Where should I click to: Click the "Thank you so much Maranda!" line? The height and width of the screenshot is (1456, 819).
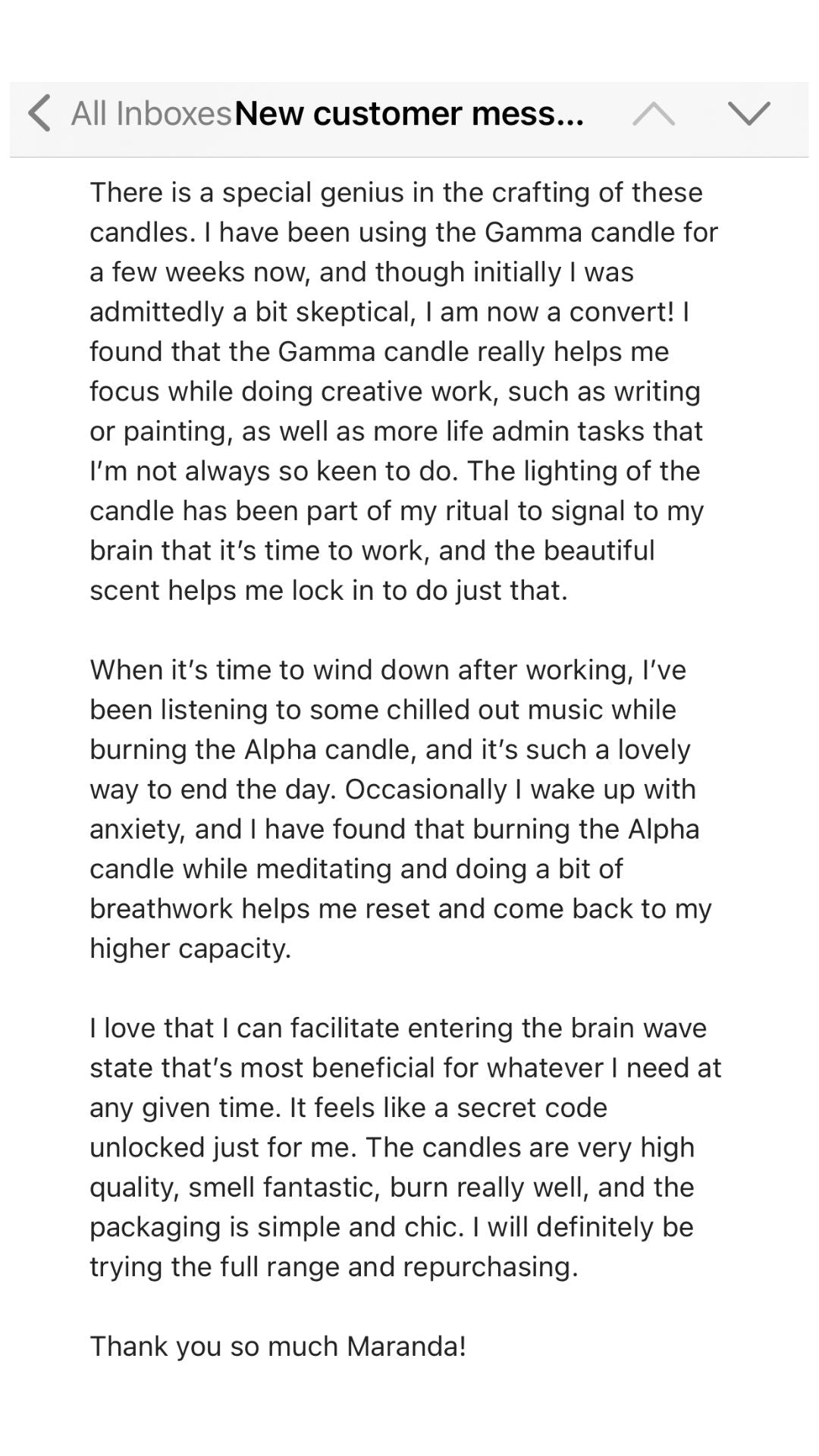pos(278,1346)
